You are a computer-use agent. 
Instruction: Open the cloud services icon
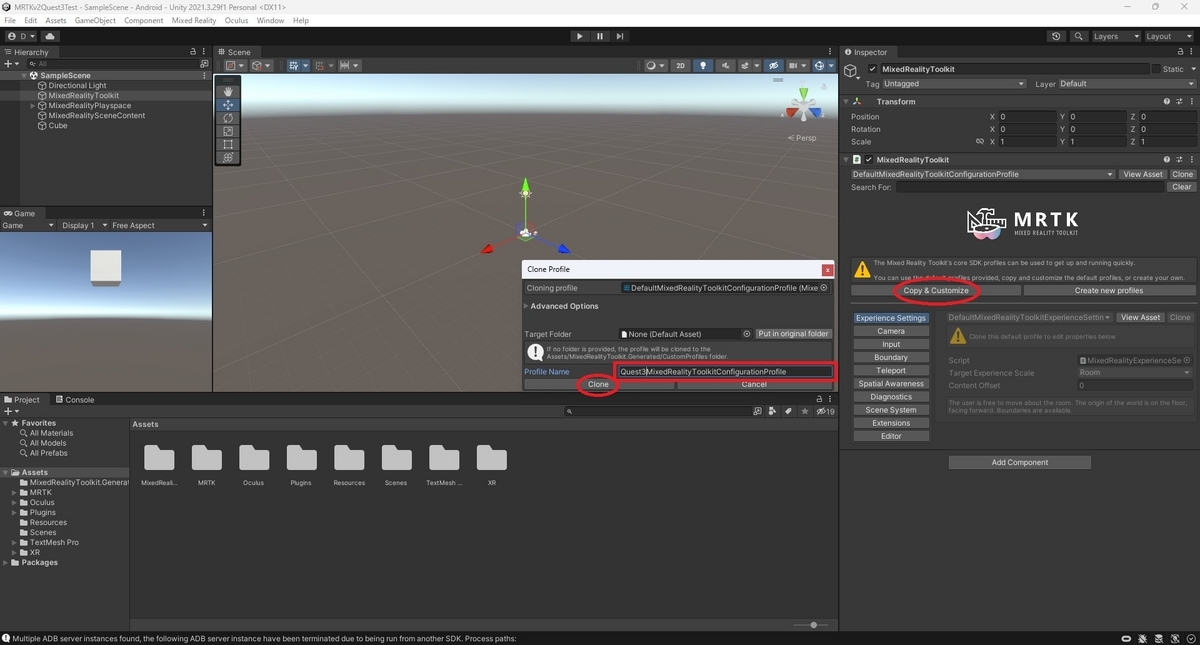pyautogui.click(x=50, y=36)
